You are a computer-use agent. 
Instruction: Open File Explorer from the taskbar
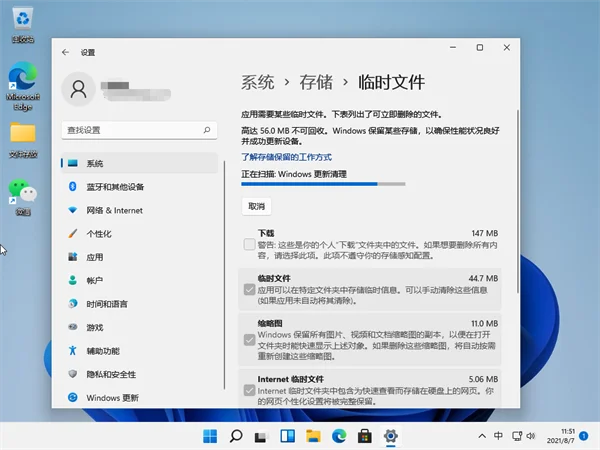tap(313, 436)
